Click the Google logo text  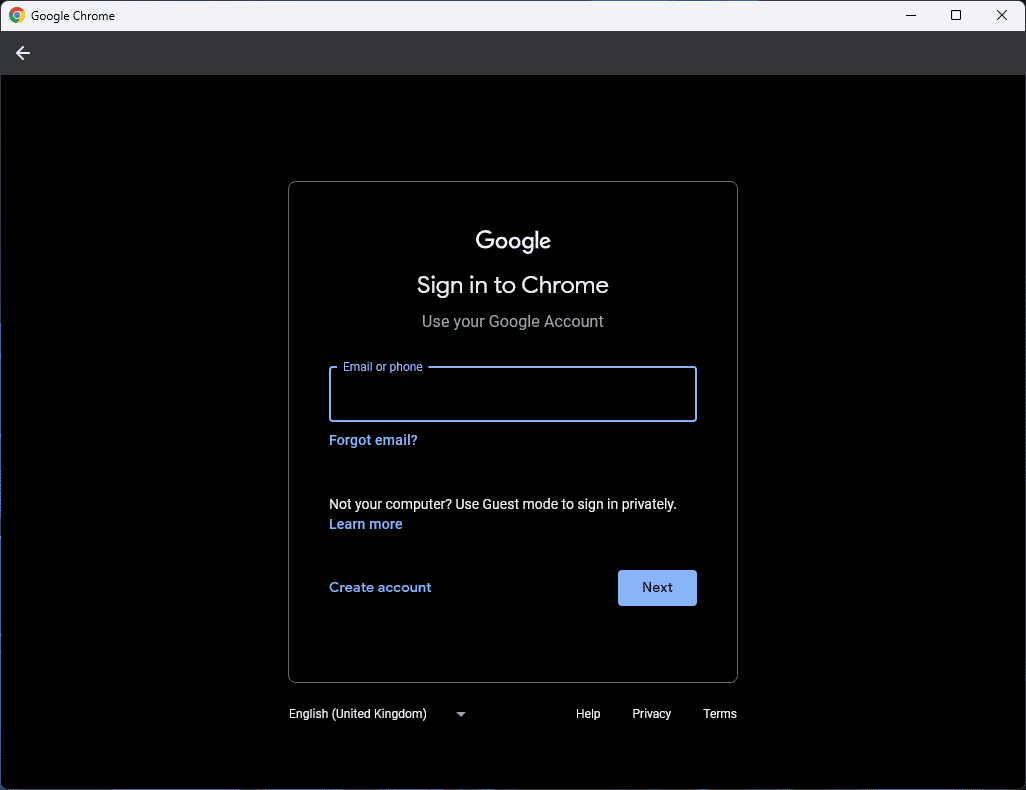[512, 241]
